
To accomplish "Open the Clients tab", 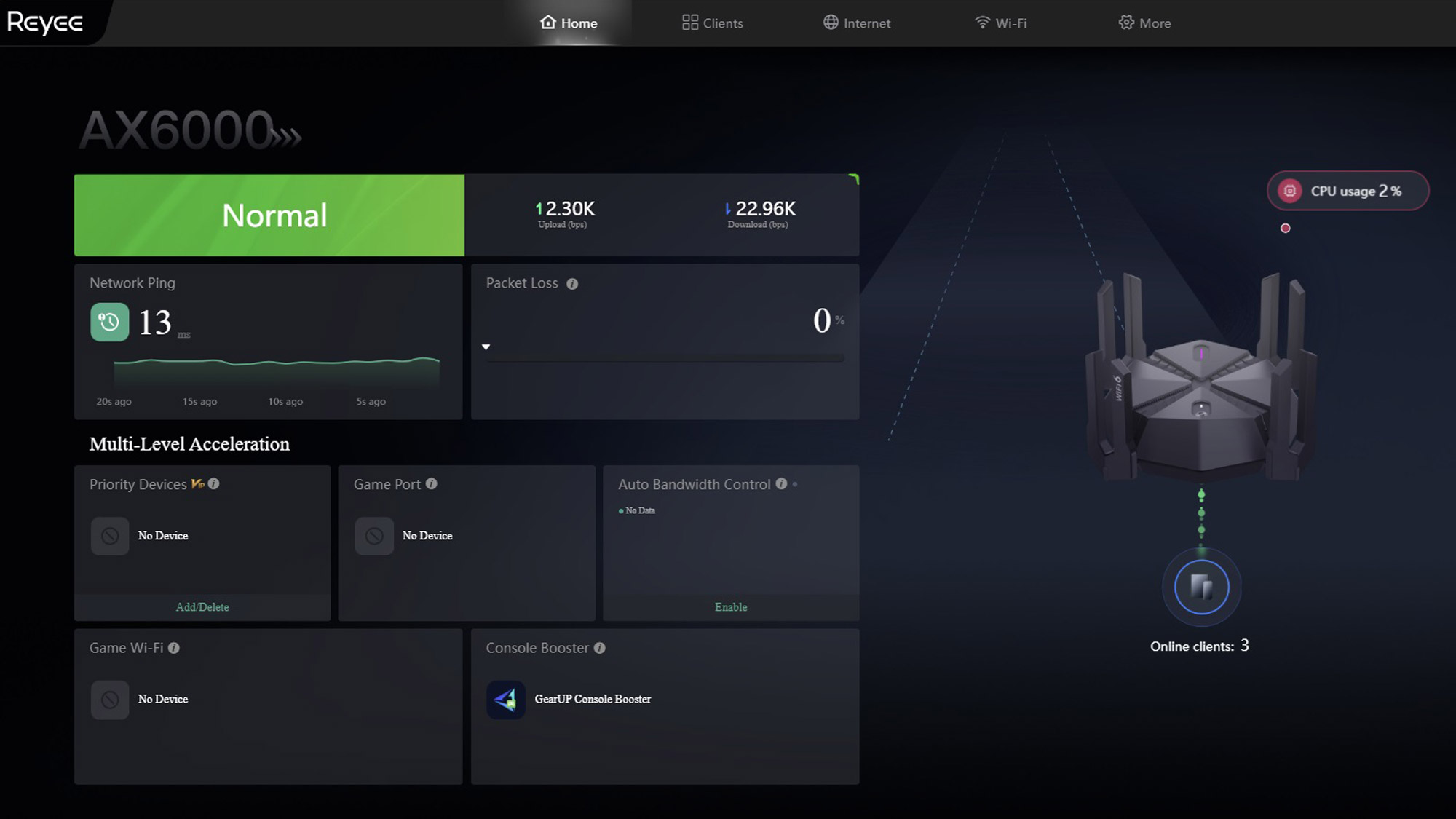I will (712, 23).
